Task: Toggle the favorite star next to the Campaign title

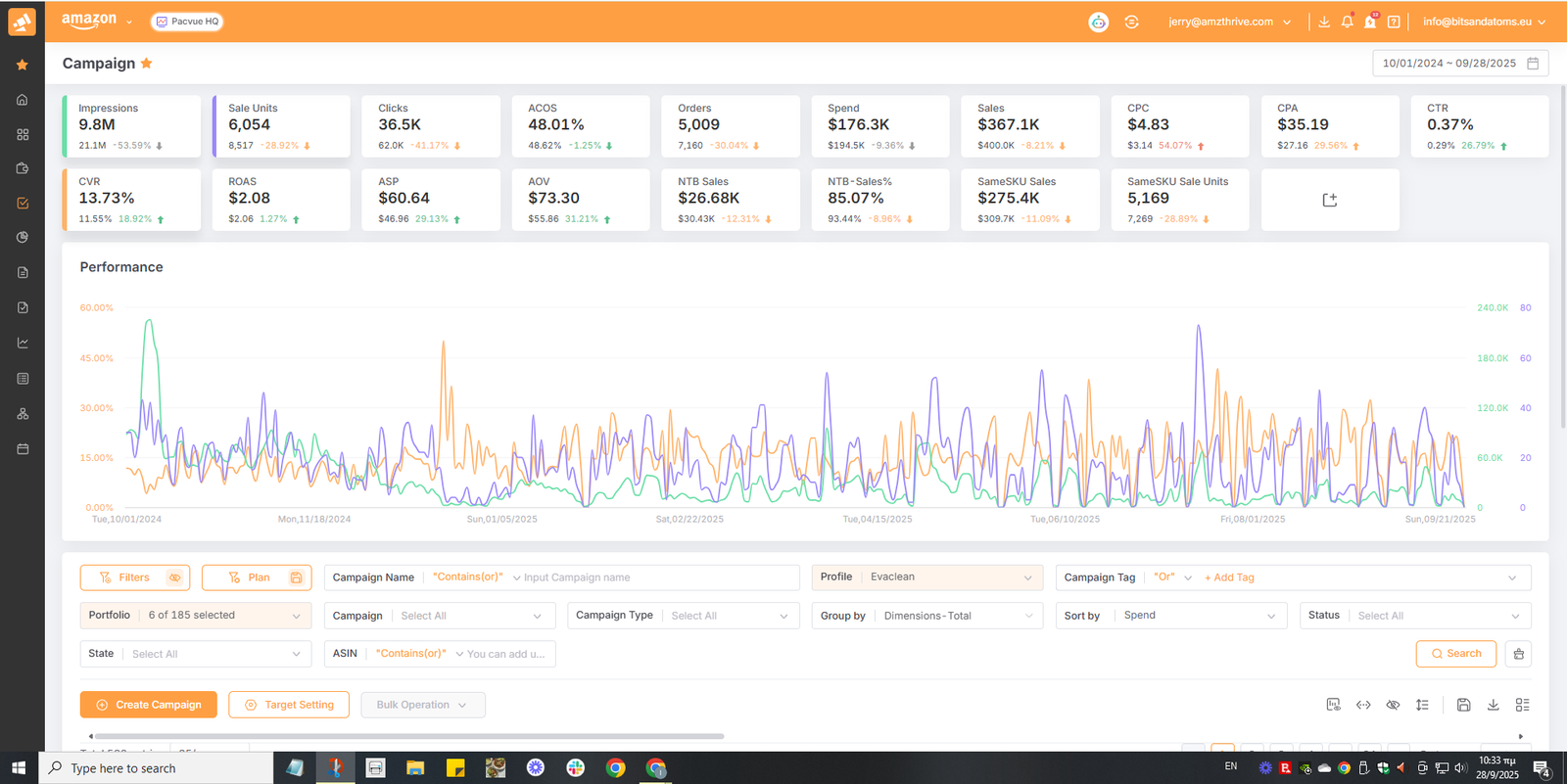Action: 147,64
